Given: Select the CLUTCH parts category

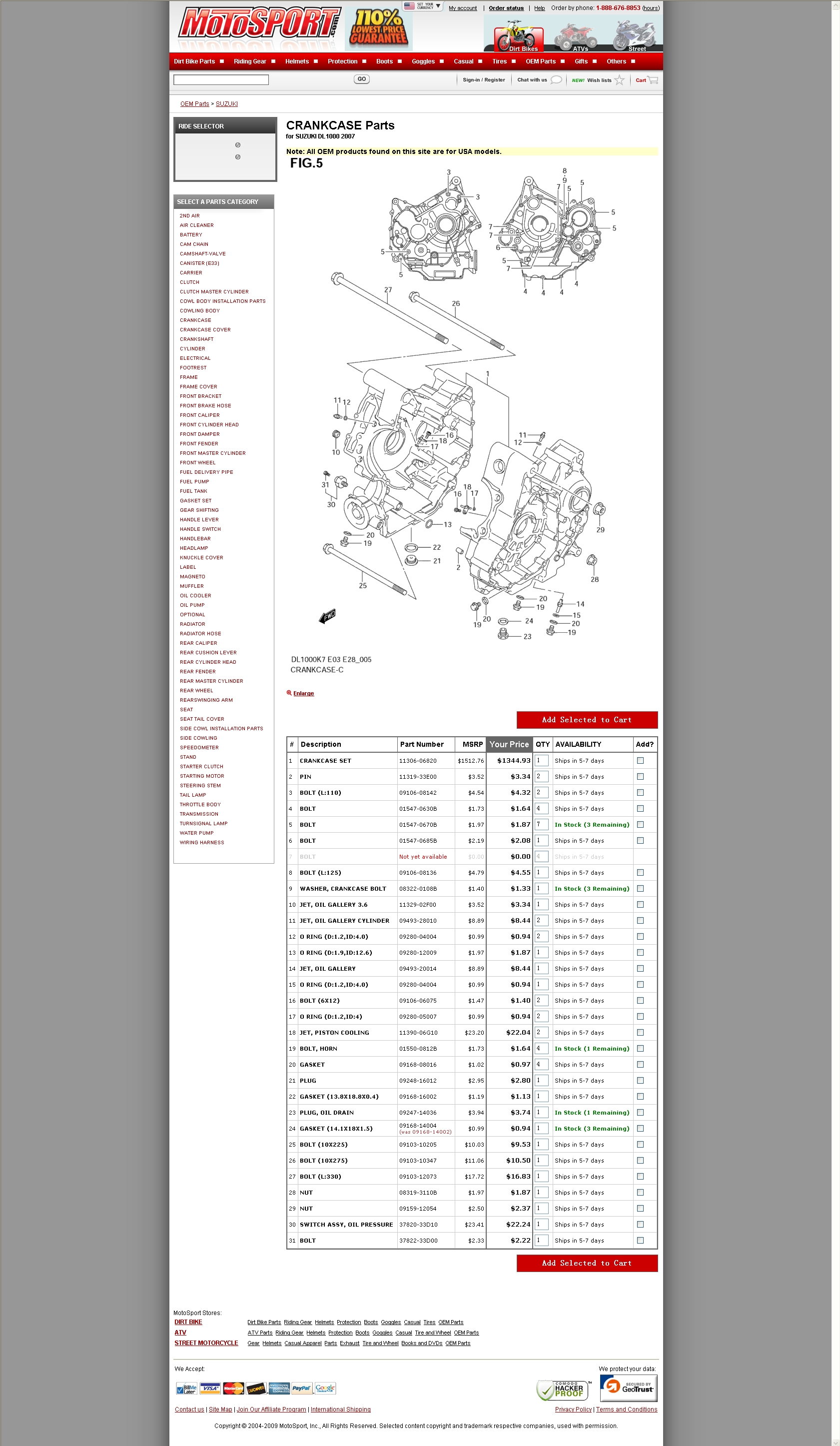Looking at the screenshot, I should pyautogui.click(x=189, y=282).
